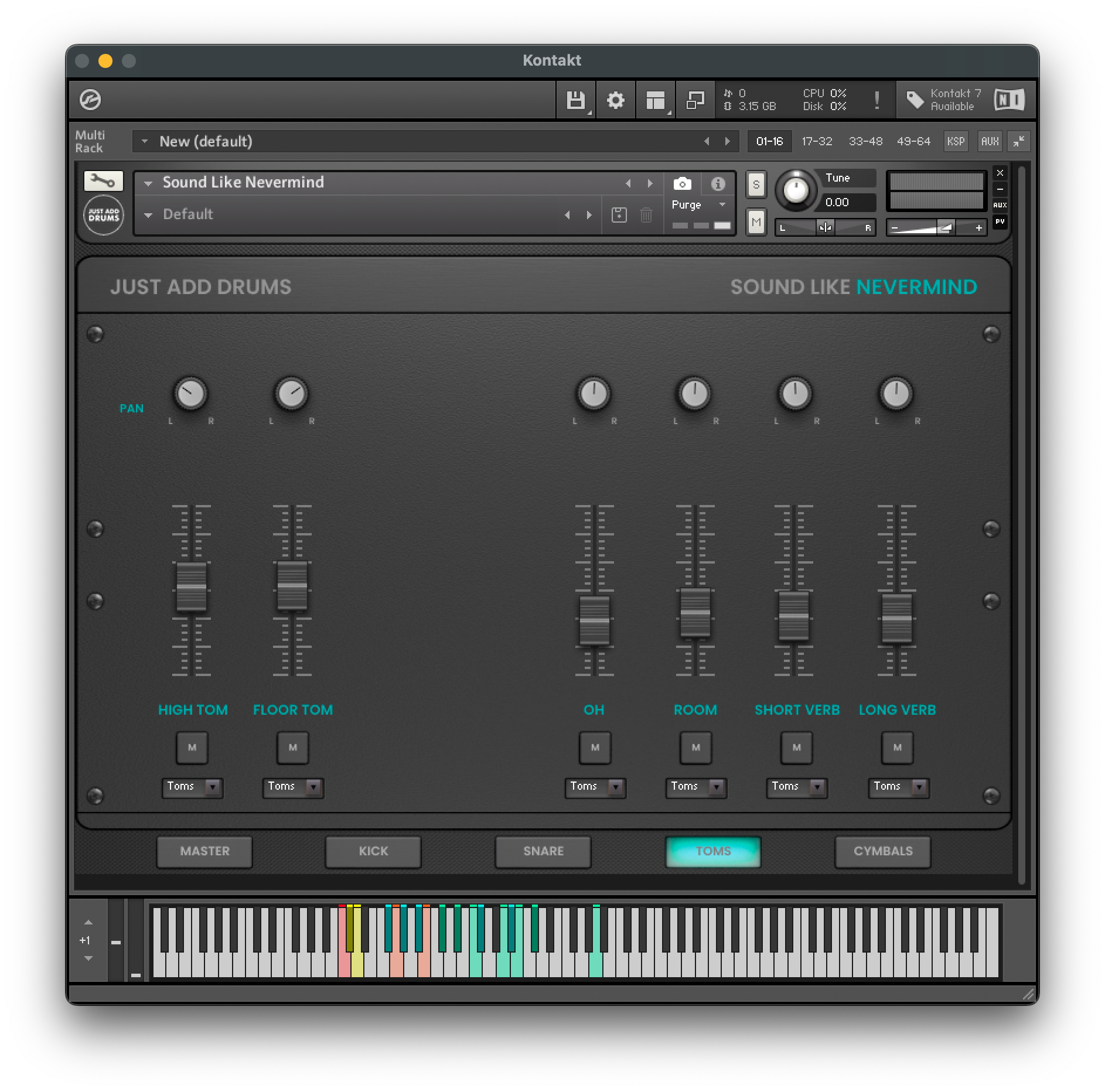Viewport: 1105px width, 1092px height.
Task: Mute the SHORT VERB channel
Action: click(x=796, y=748)
